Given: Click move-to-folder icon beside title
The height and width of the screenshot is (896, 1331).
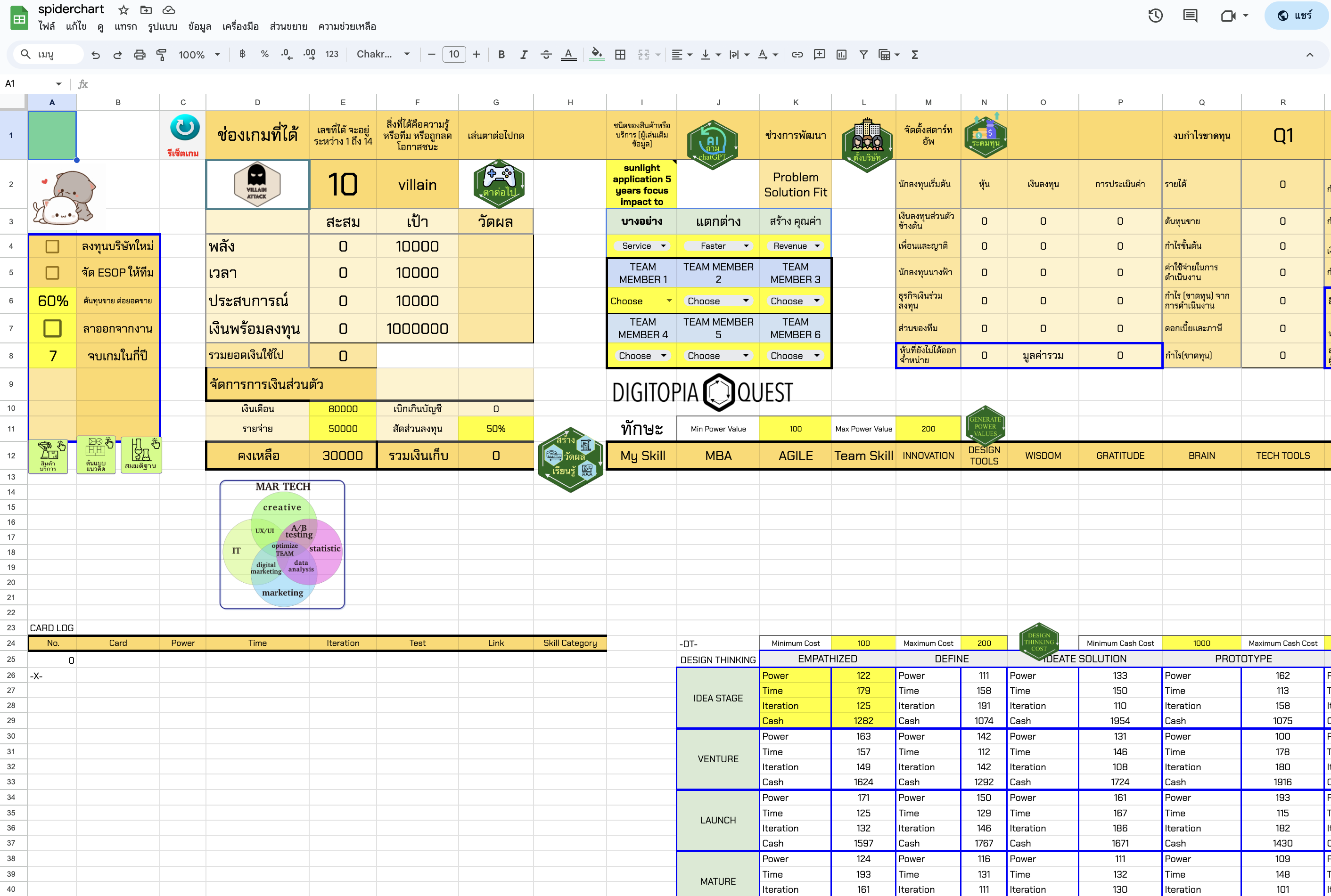Looking at the screenshot, I should pos(146,10).
